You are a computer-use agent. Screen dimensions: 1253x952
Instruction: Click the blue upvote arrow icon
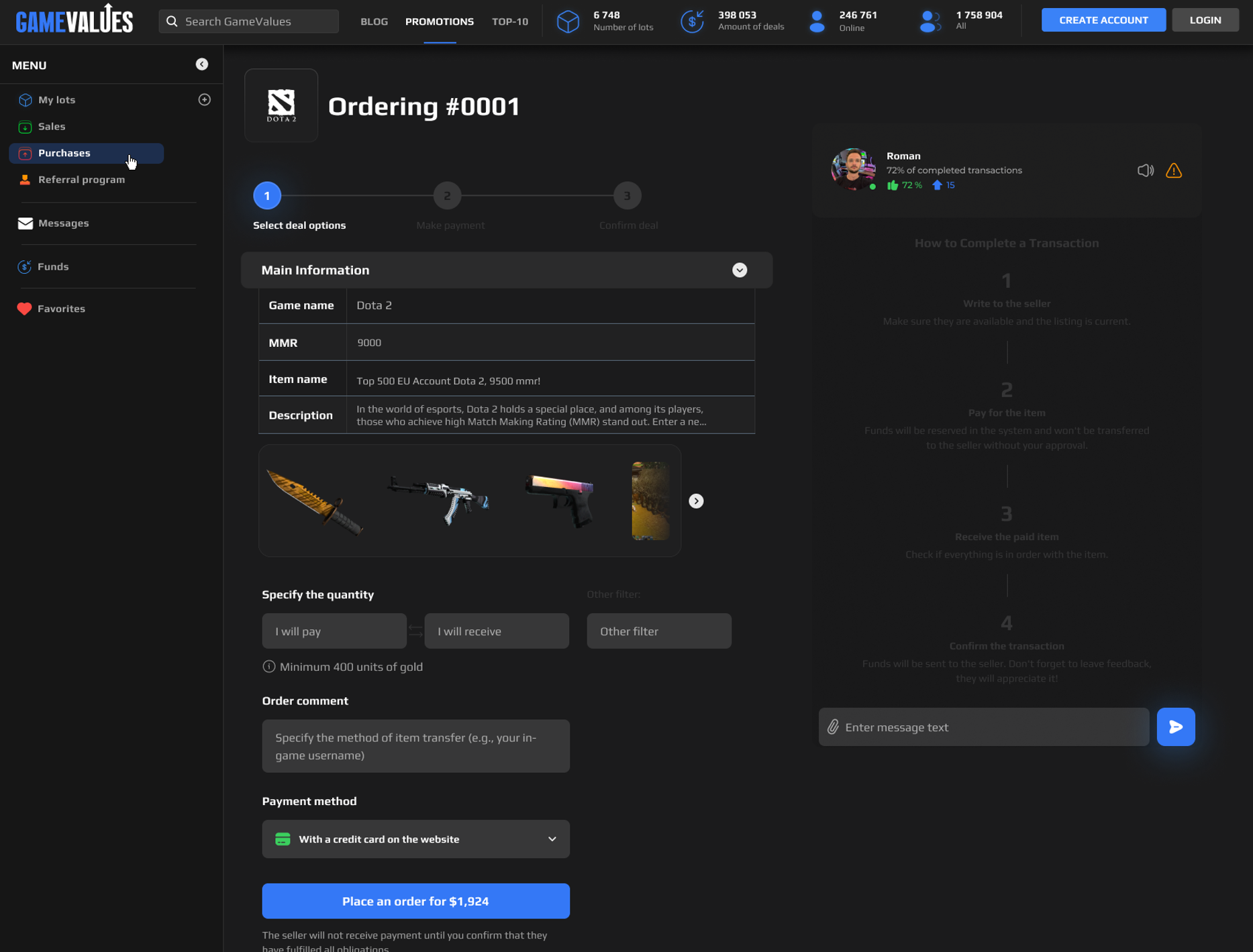point(937,185)
